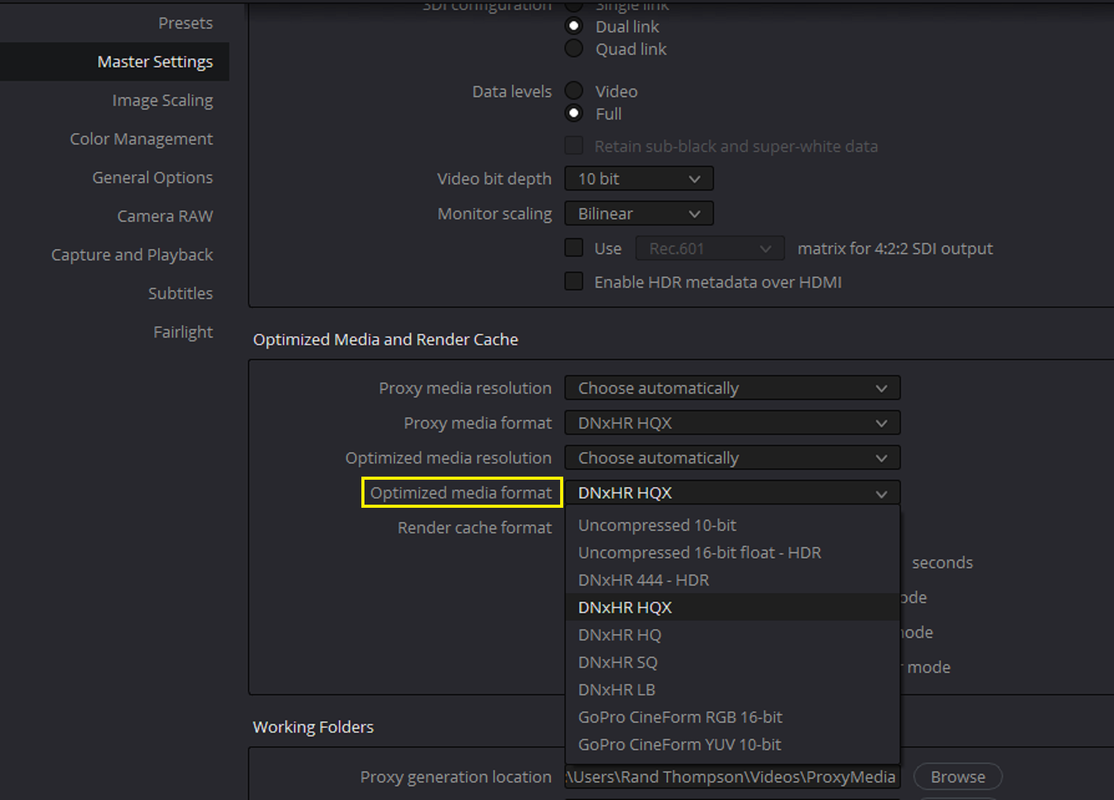The image size is (1114, 800).
Task: Choose Uncompressed 10-bit format
Action: pyautogui.click(x=732, y=525)
